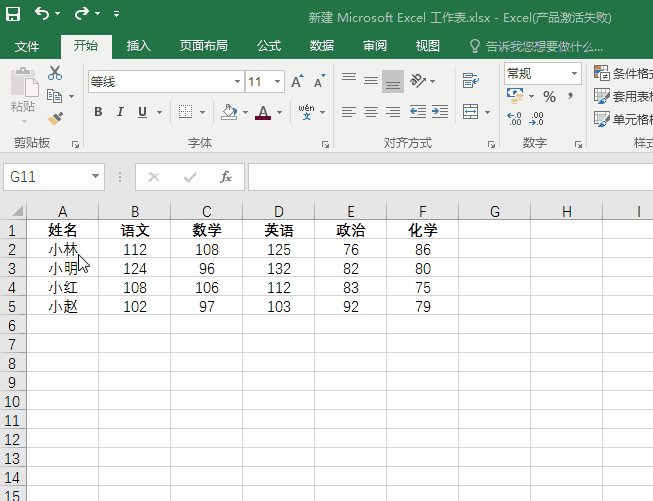This screenshot has width=653, height=501.
Task: Click the Copy icon in clipboard group
Action: coord(55,96)
